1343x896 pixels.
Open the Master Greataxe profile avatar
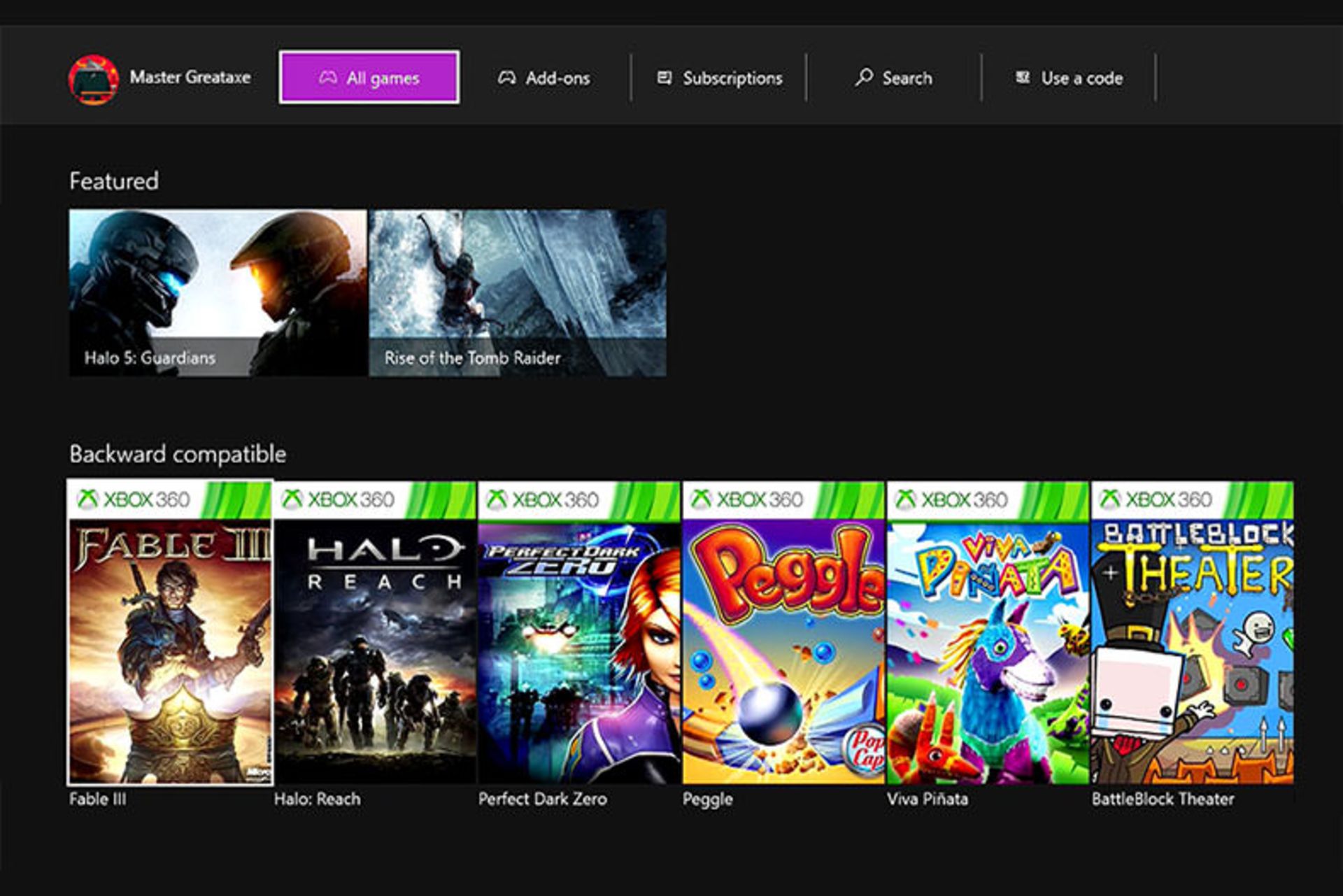point(94,79)
